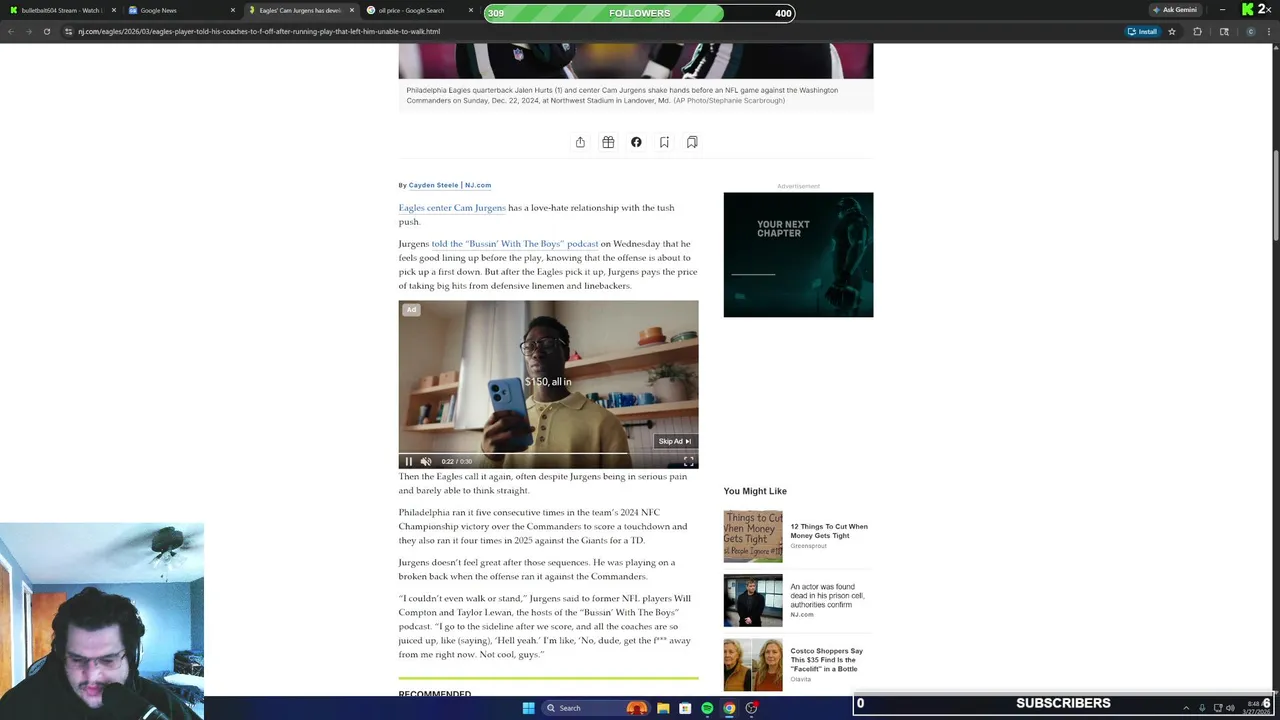This screenshot has width=1280, height=720.
Task: Click the volume icon in the system tray
Action: [x=1230, y=708]
